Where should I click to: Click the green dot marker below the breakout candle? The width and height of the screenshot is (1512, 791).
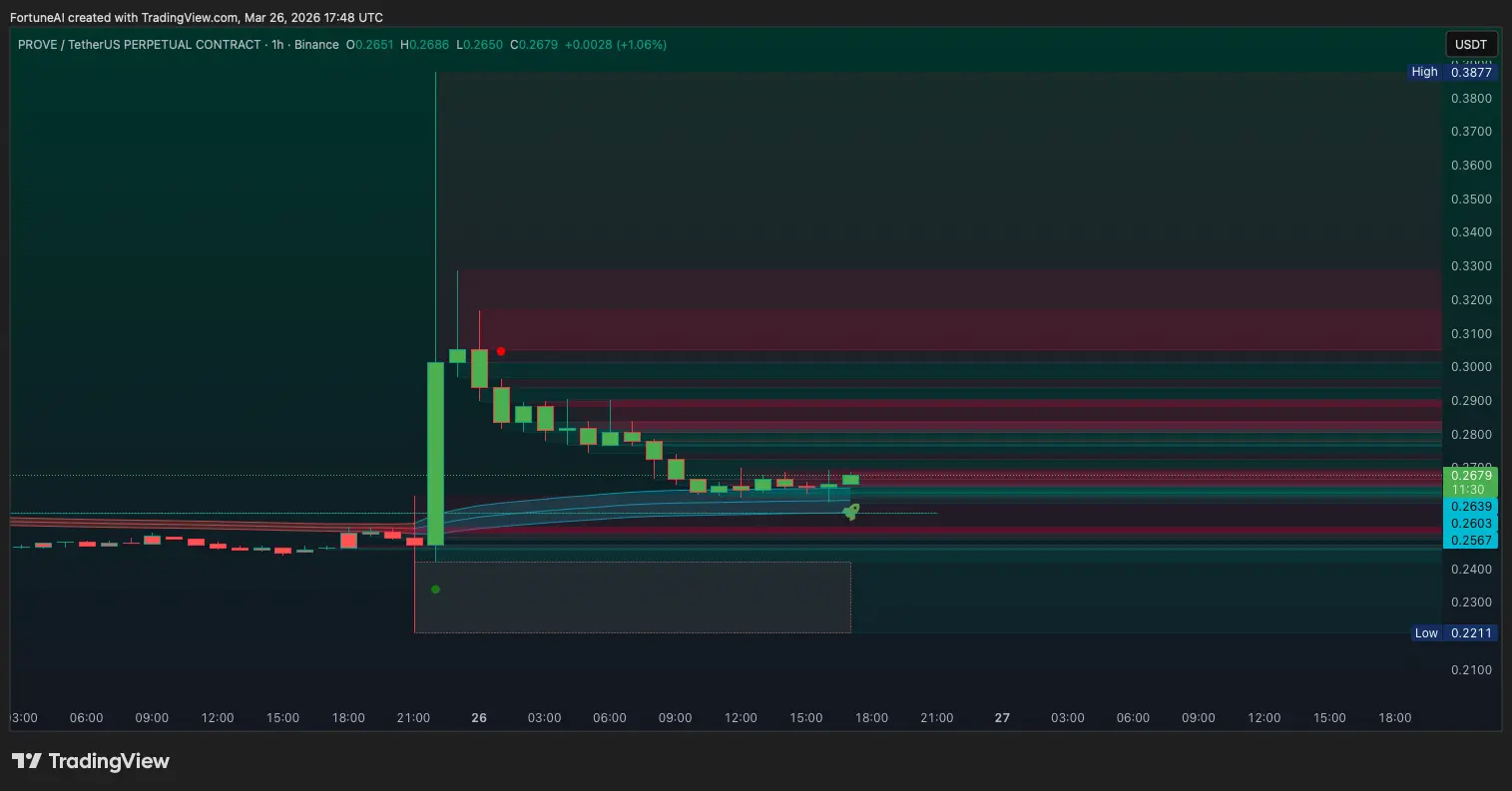[435, 590]
